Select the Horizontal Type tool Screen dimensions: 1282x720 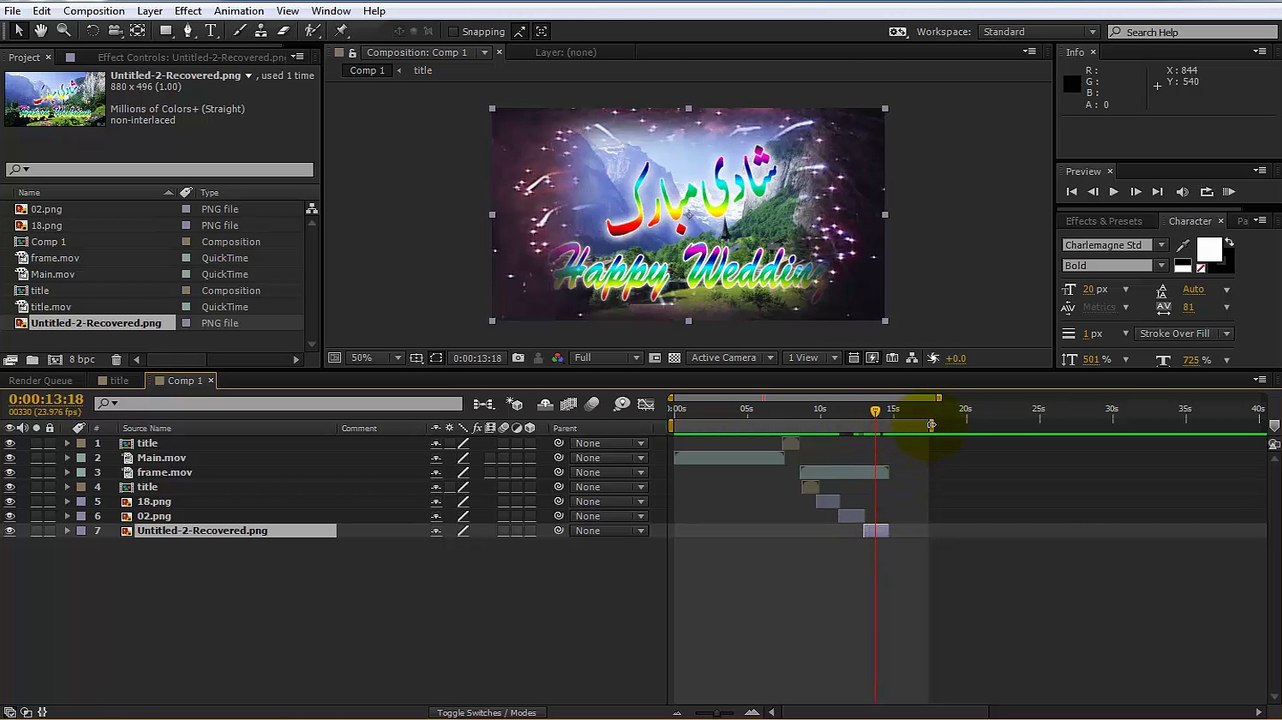212,31
